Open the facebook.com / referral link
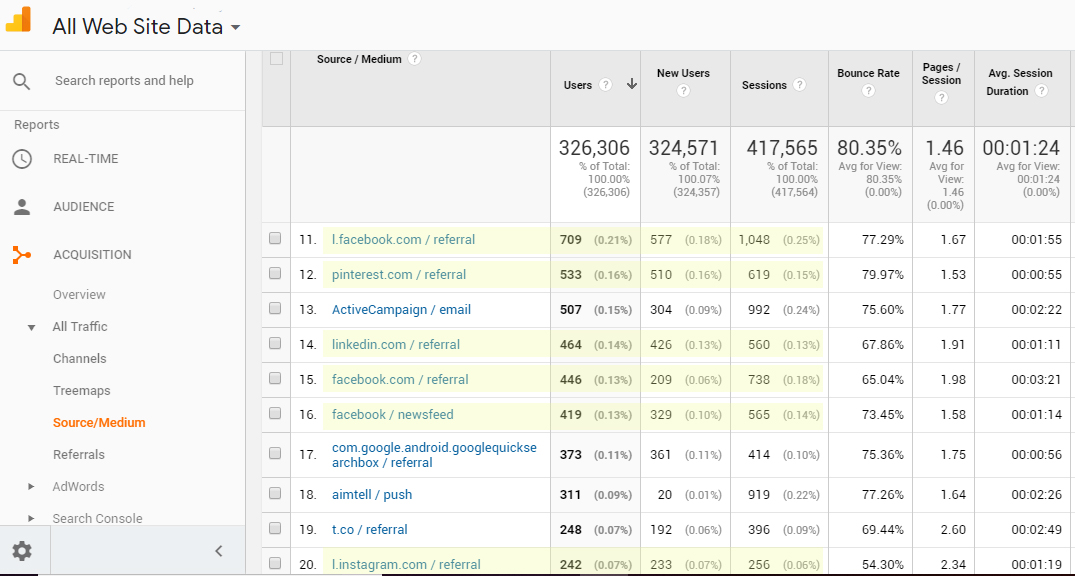Viewport: 1075px width, 576px height. point(400,380)
